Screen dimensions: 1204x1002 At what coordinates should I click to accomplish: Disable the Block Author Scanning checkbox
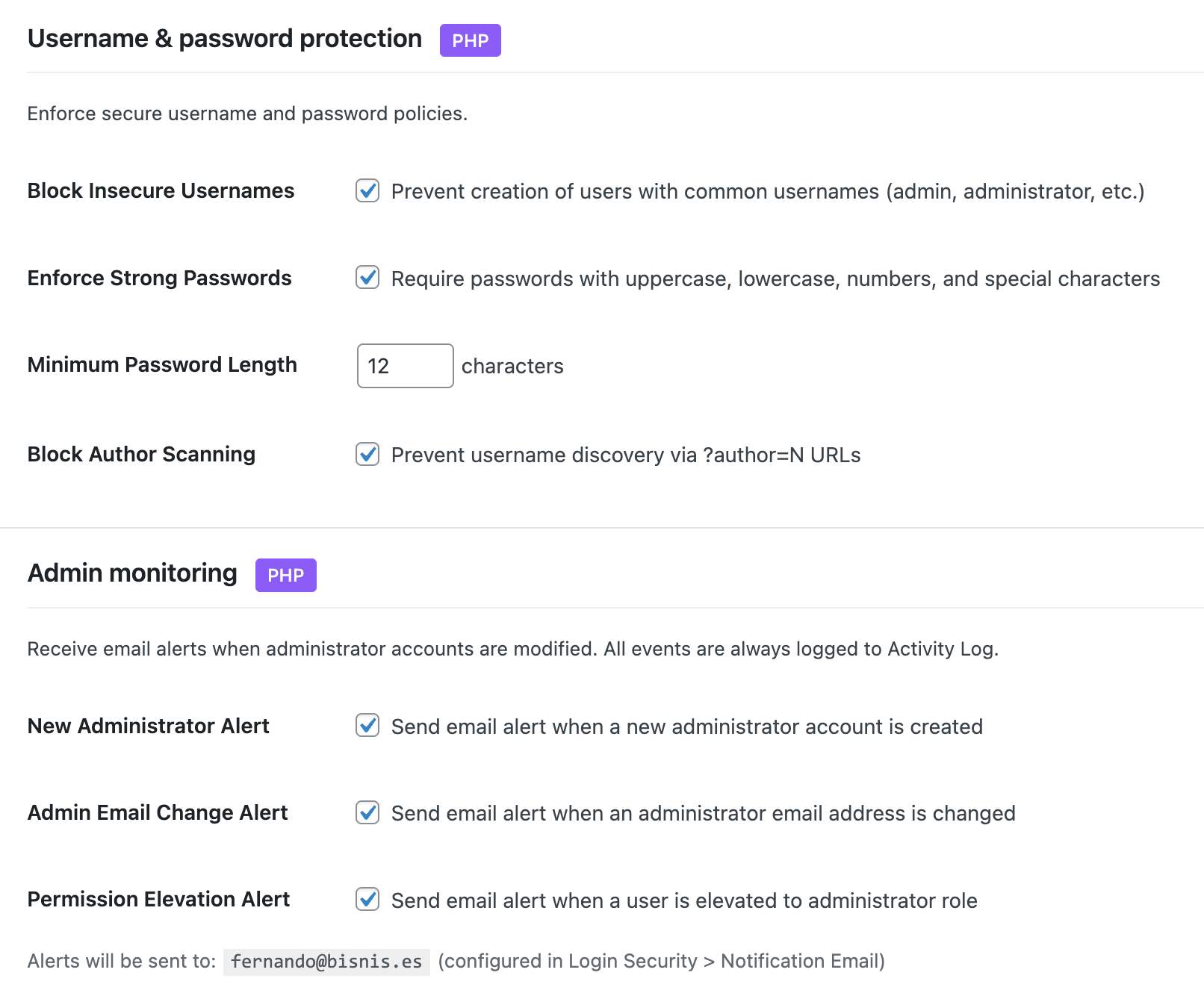(367, 454)
